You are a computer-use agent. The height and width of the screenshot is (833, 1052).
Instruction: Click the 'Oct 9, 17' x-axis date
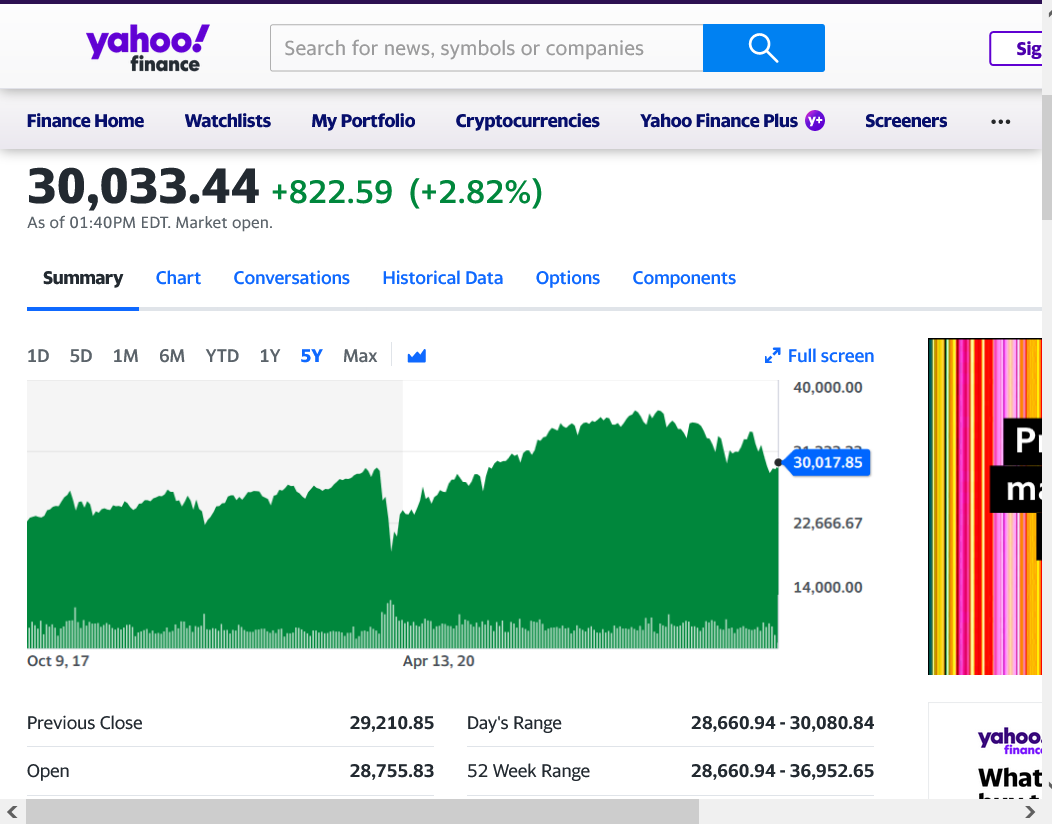[58, 661]
